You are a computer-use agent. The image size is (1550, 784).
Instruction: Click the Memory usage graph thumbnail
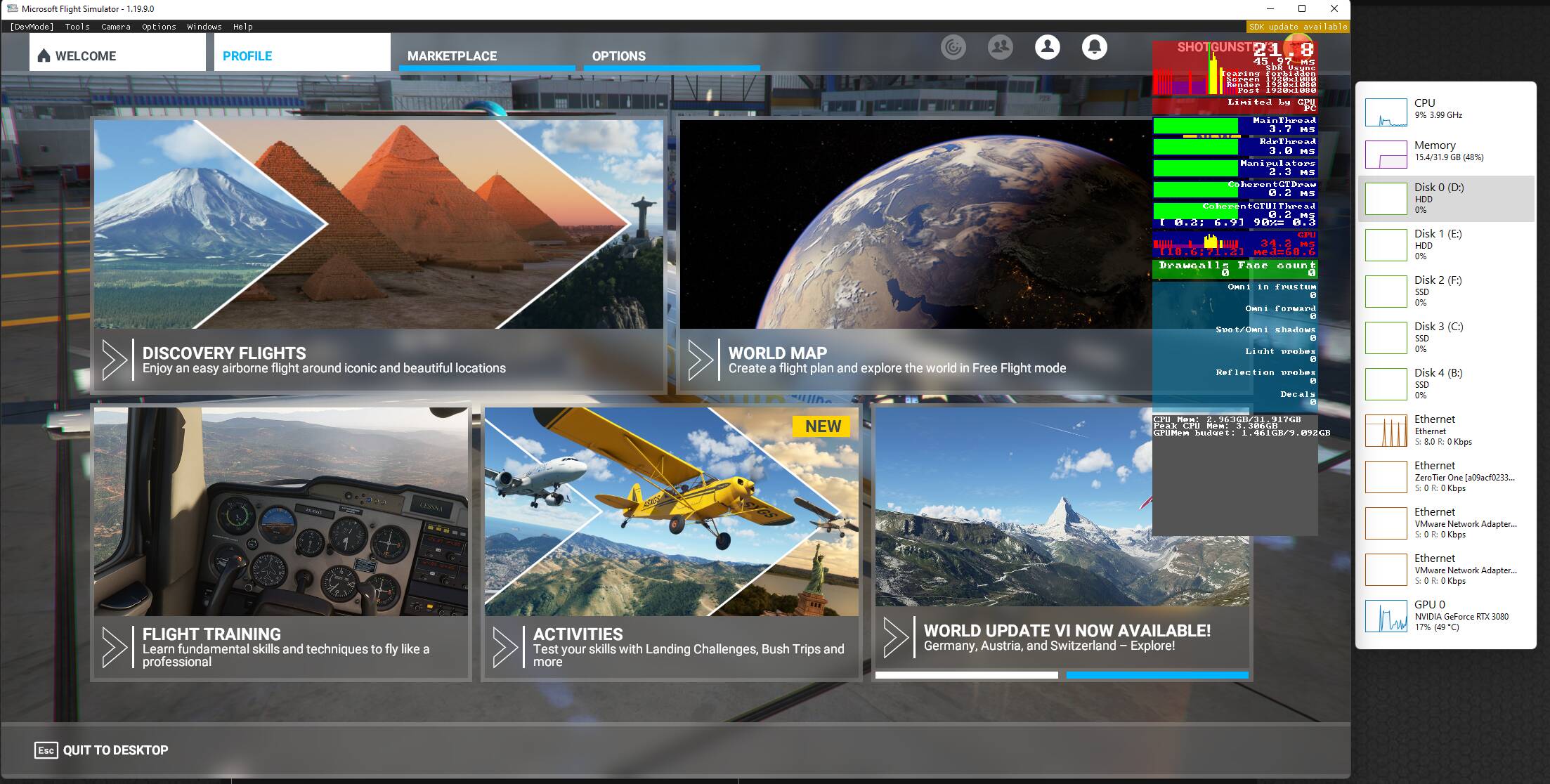coord(1386,155)
